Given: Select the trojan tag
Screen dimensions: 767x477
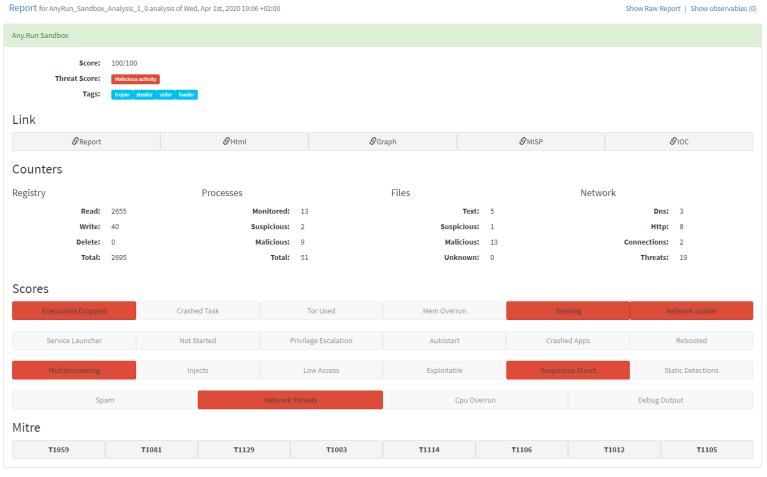Looking at the screenshot, I should (x=122, y=95).
